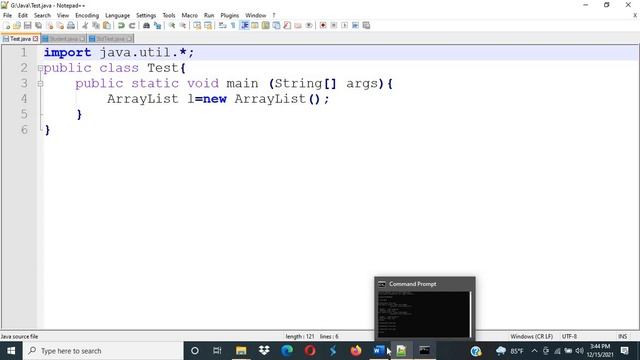Launch Firefox from taskbar
Screen dimensions: 640x360
pos(356,351)
